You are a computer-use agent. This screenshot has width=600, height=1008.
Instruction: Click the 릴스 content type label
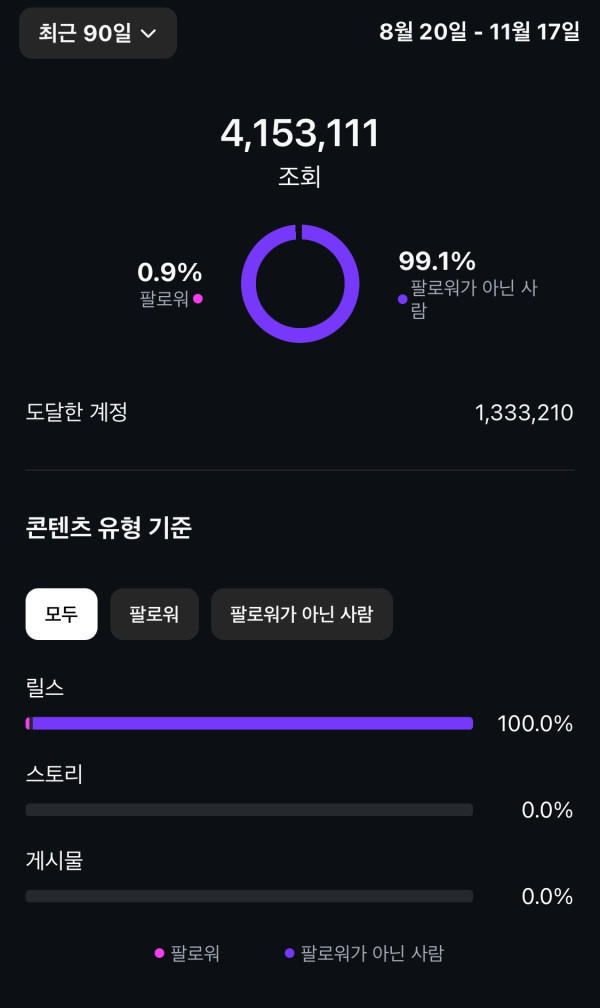45,687
